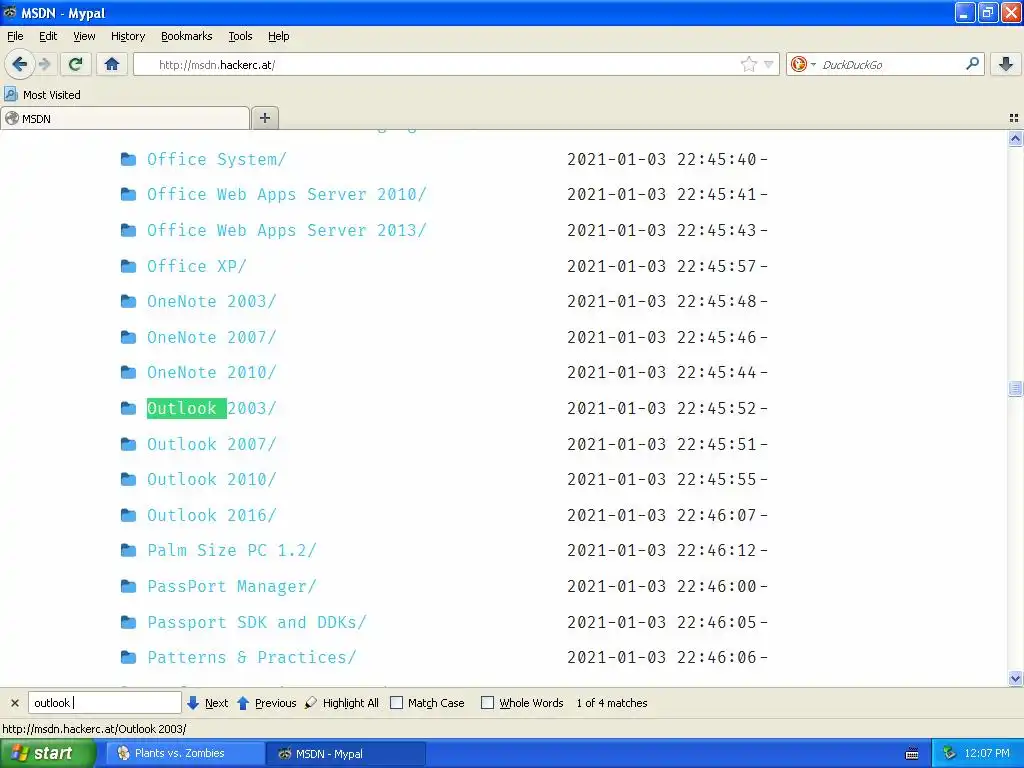Image resolution: width=1024 pixels, height=768 pixels.
Task: Click folder icon beside PassPort Manager/
Action: pos(129,586)
